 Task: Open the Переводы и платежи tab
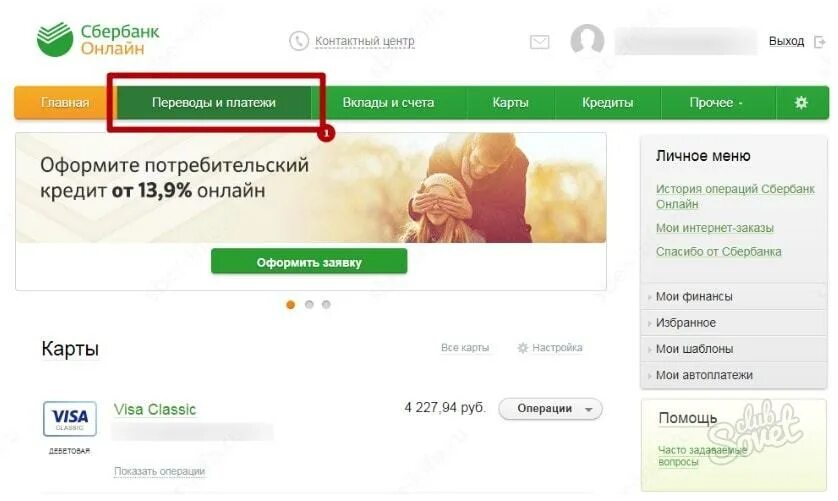coord(214,102)
